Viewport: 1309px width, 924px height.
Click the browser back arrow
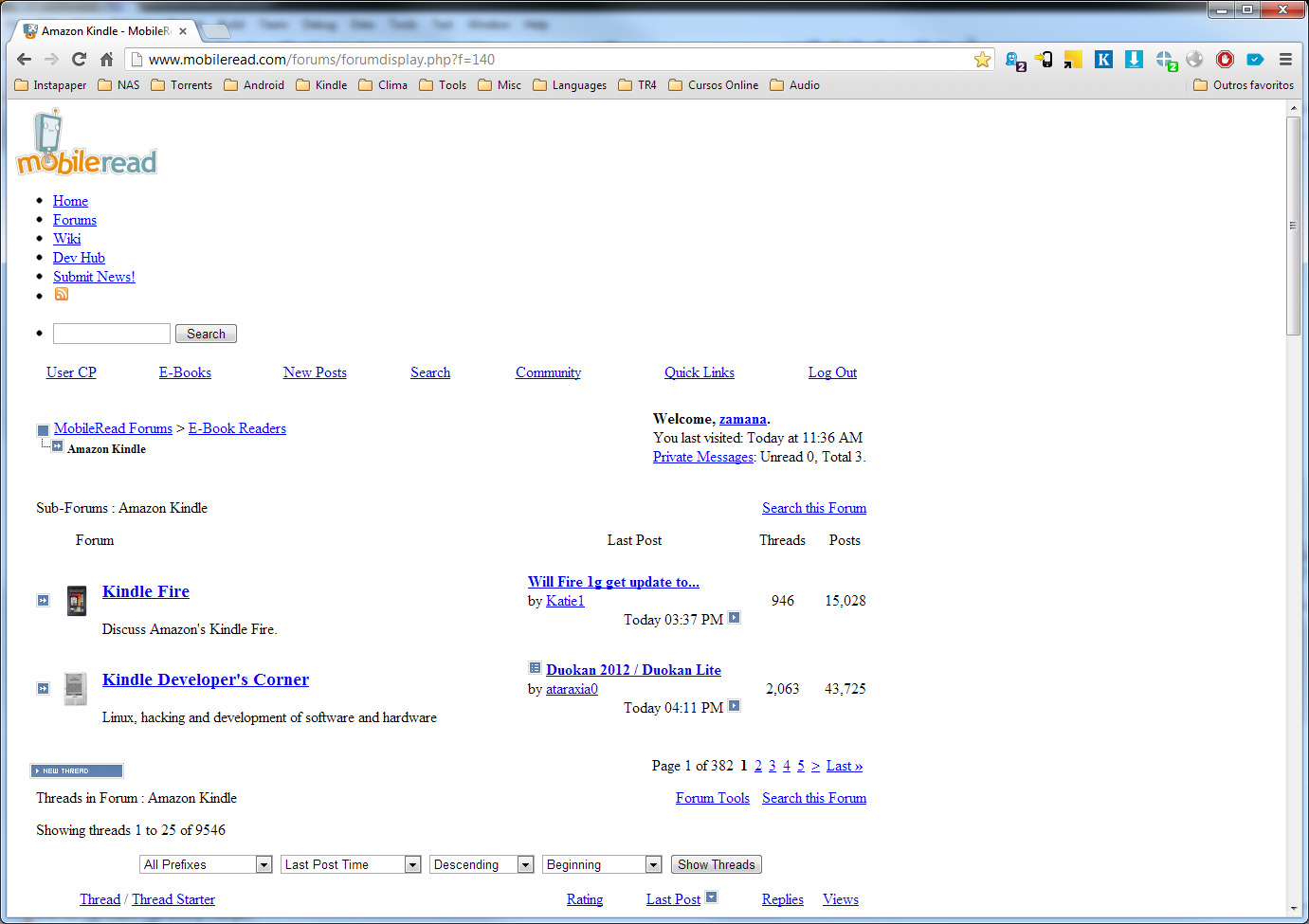25,59
